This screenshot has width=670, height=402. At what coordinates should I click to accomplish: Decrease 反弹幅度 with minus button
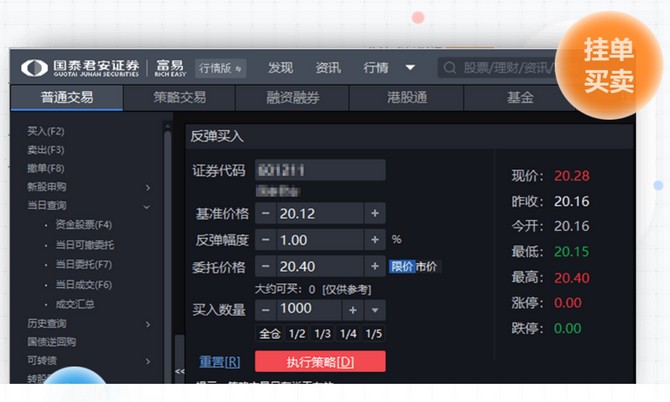(x=265, y=240)
